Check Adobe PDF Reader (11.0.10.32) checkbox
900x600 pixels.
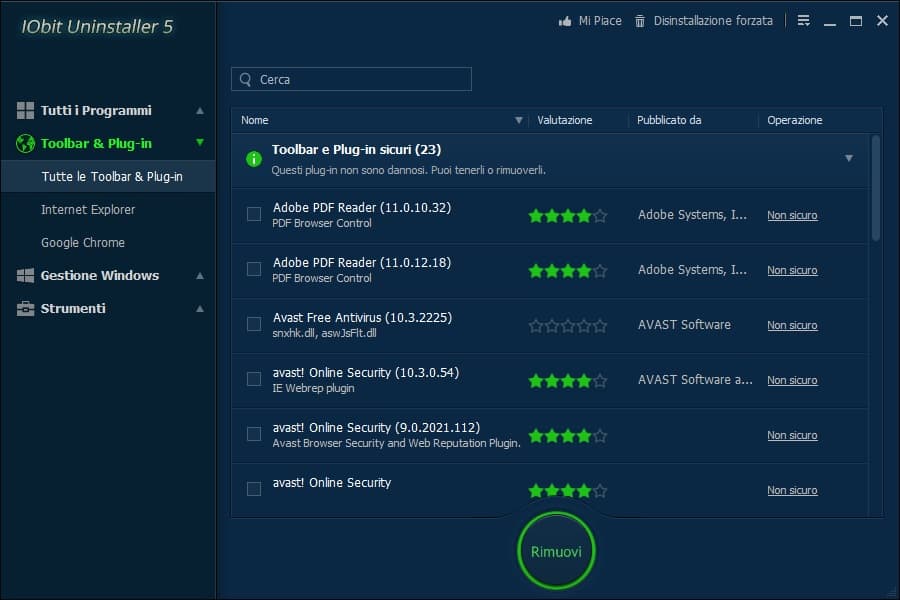(254, 214)
